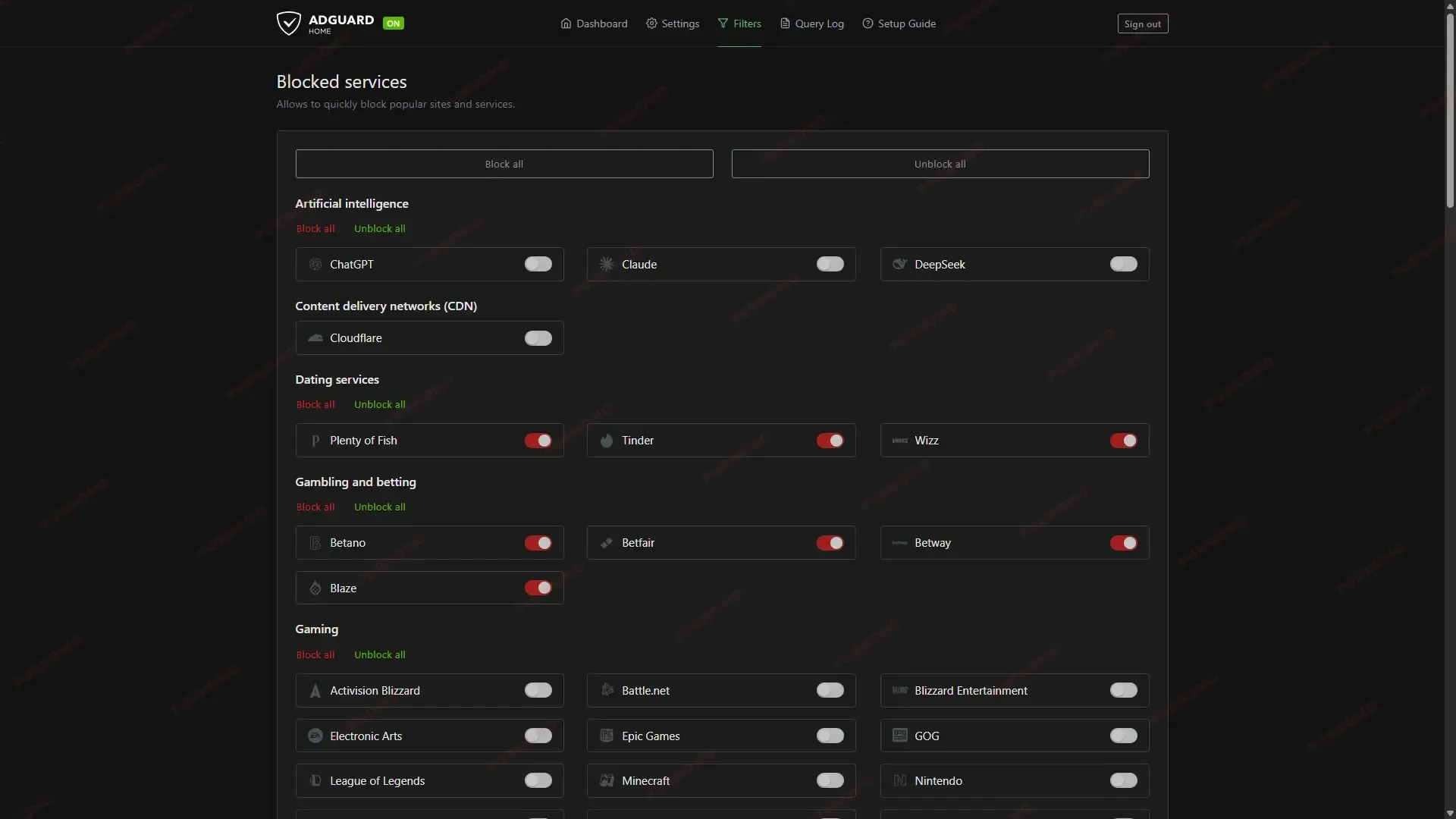Click the Betfair service icon

[607, 543]
